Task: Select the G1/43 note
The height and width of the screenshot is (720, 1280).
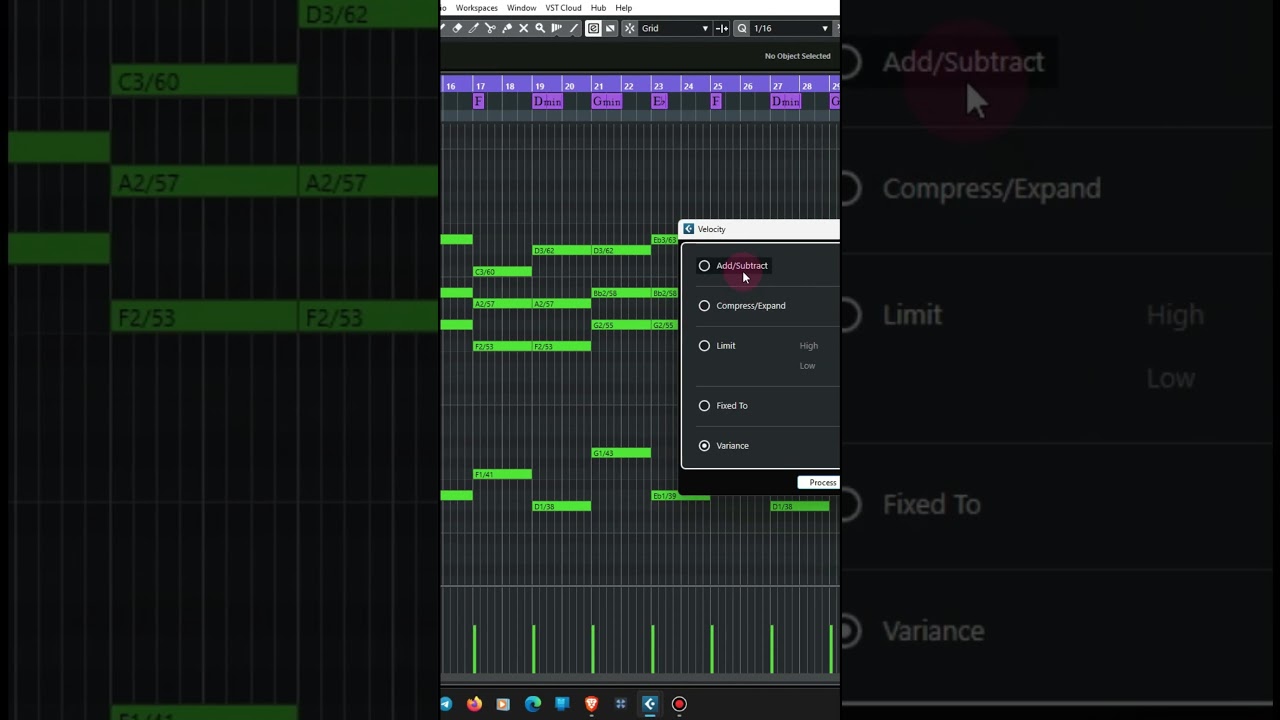Action: [621, 453]
